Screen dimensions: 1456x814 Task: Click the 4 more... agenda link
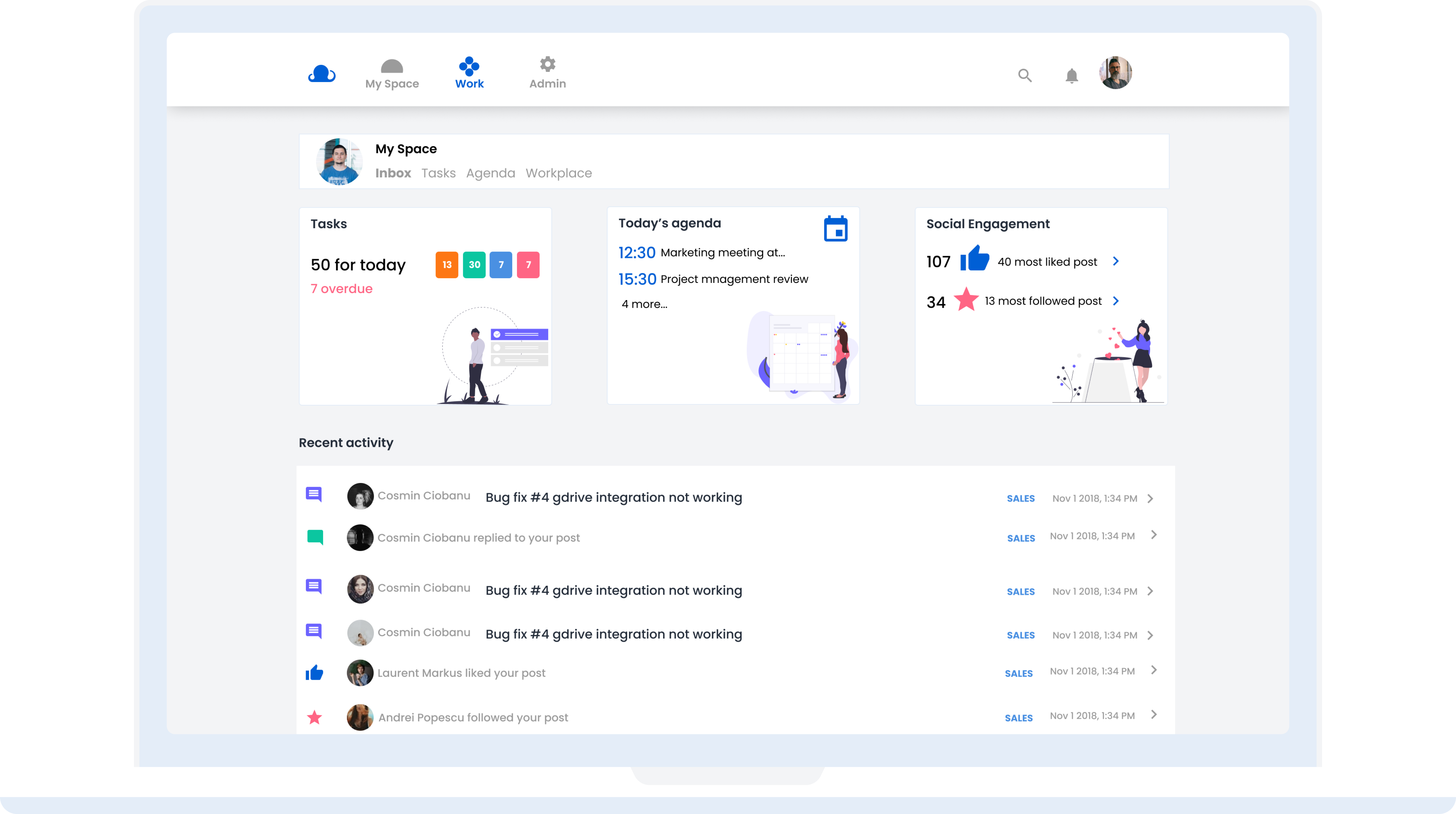point(644,304)
